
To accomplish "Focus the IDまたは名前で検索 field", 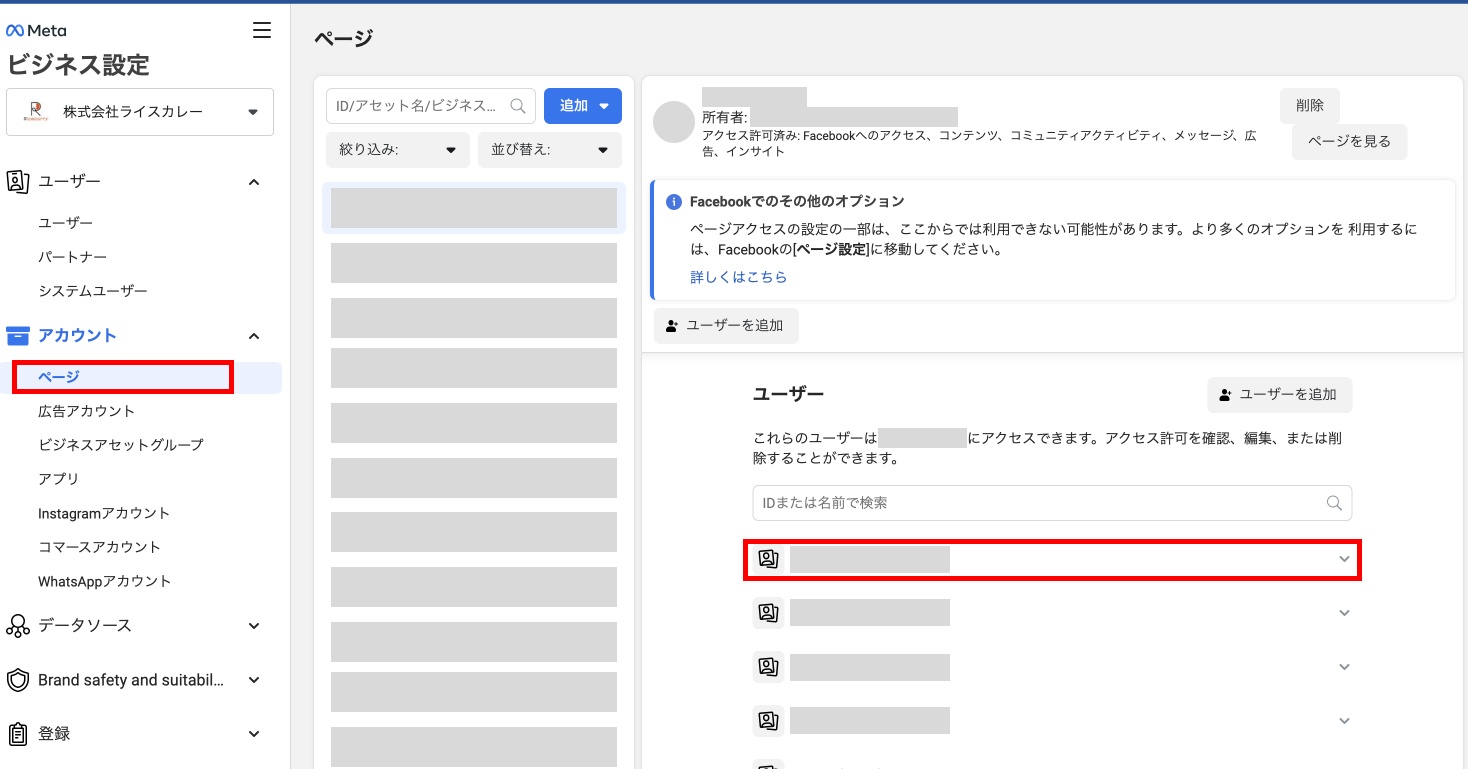I will 1052,503.
